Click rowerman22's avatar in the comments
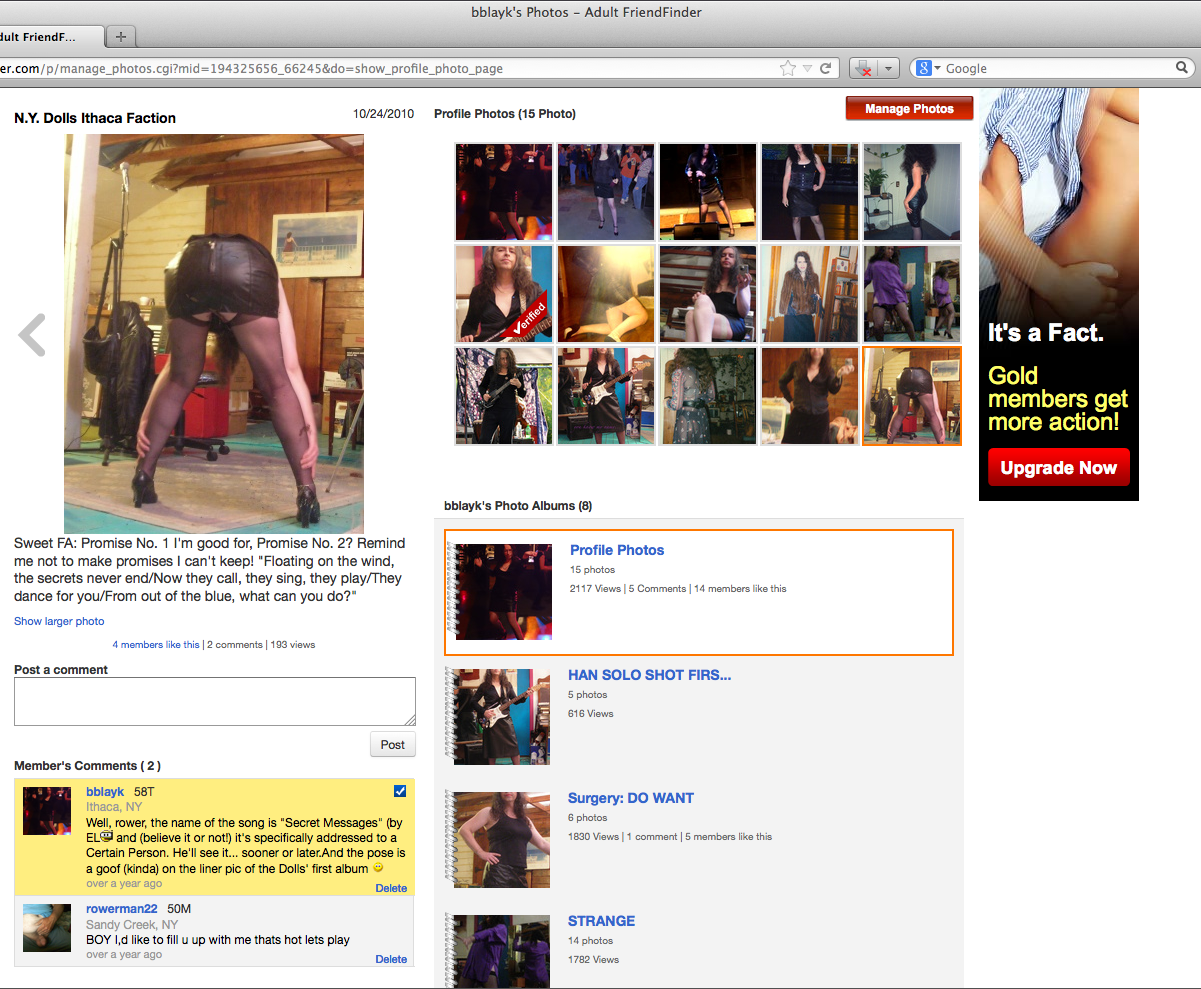The width and height of the screenshot is (1201, 989). coord(47,928)
